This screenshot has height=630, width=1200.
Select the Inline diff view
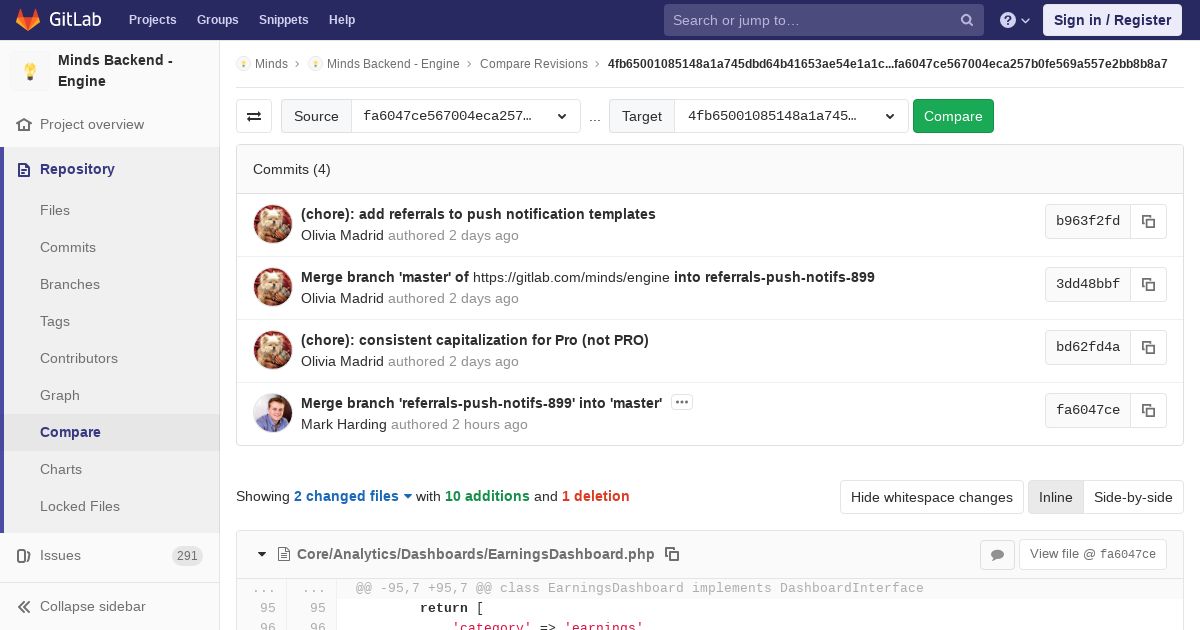click(x=1055, y=497)
